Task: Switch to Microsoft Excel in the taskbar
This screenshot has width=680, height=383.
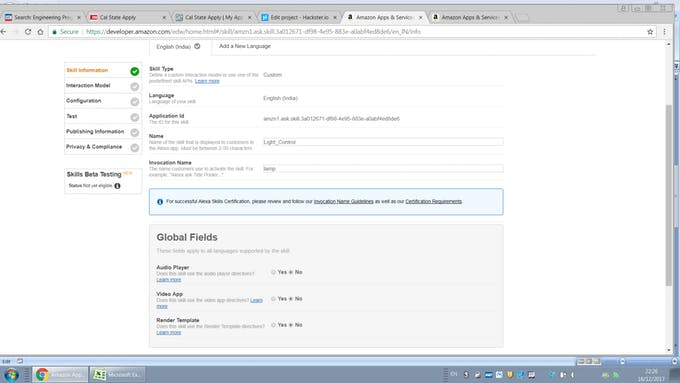Action: (x=118, y=374)
